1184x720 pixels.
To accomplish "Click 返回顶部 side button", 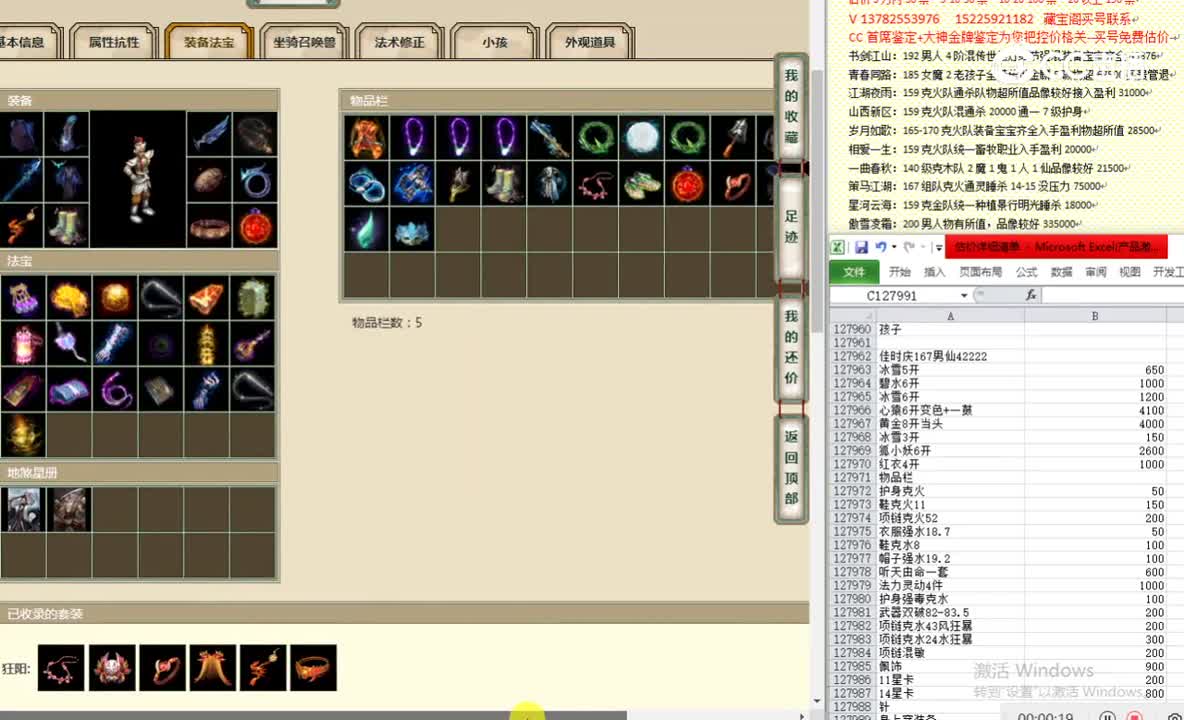I will click(x=791, y=468).
